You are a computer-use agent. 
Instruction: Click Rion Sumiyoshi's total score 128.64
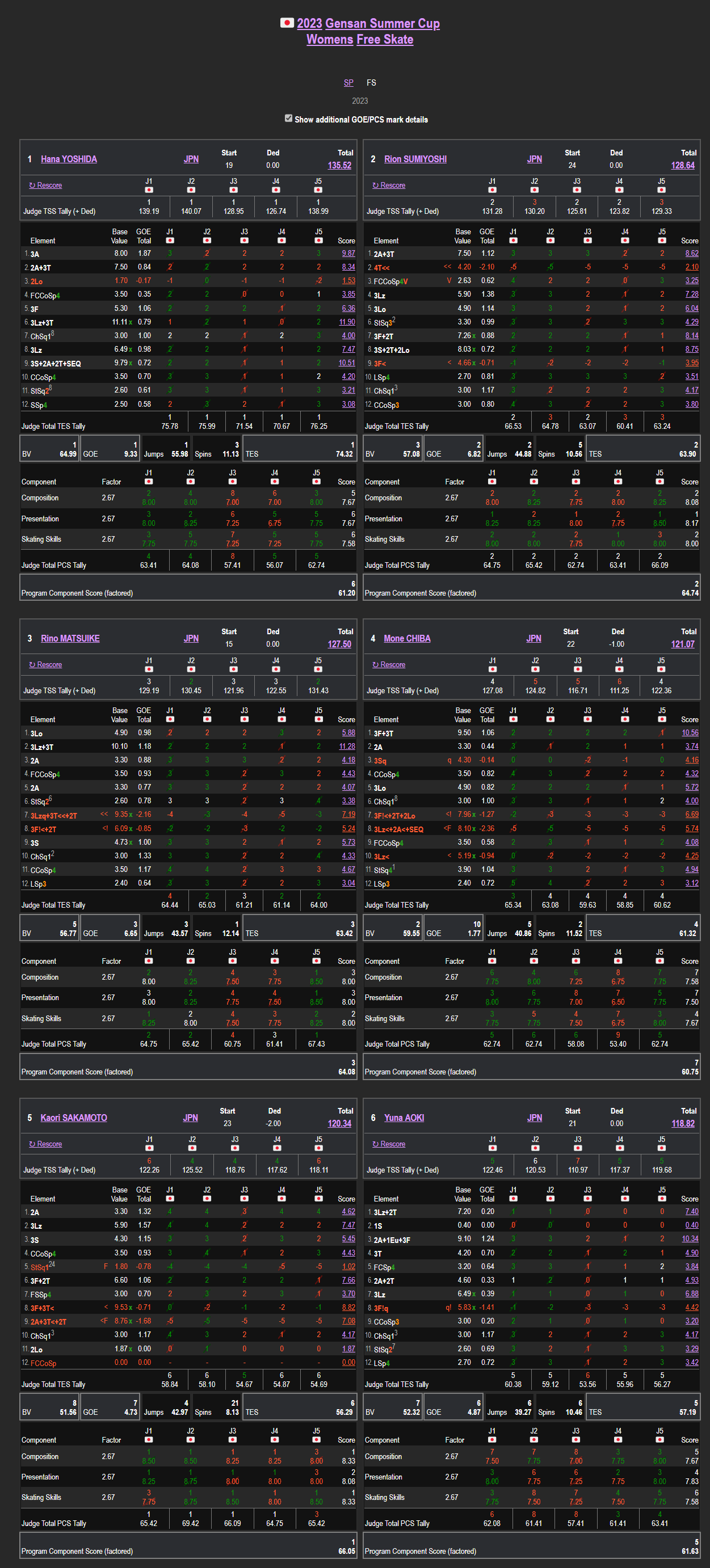click(x=683, y=166)
